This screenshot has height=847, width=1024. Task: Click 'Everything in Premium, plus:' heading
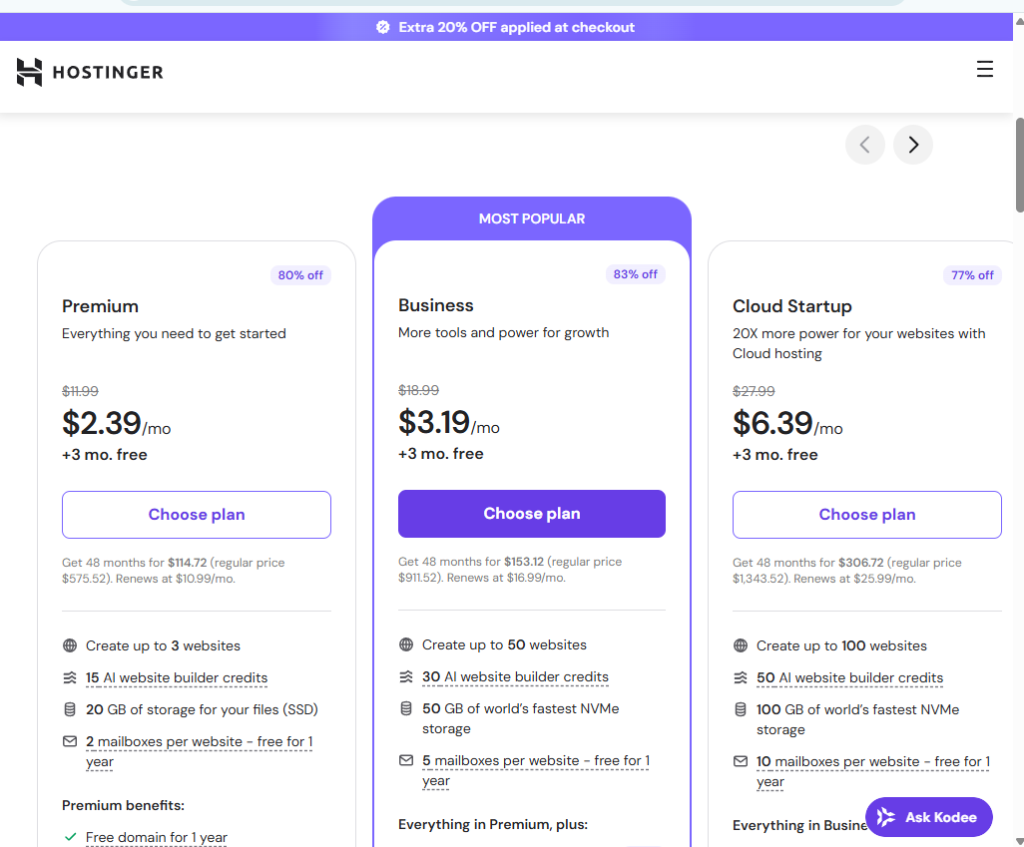[493, 824]
